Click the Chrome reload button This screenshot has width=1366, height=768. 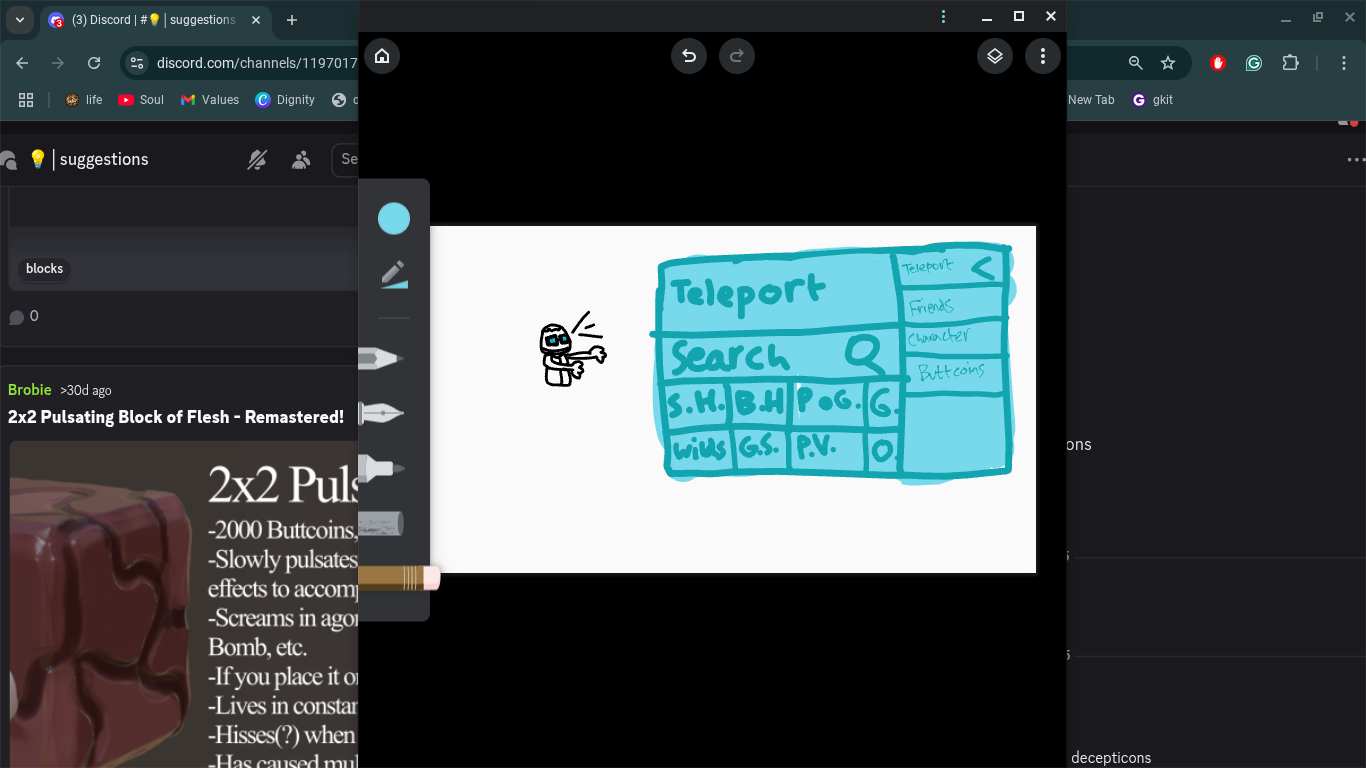94,63
